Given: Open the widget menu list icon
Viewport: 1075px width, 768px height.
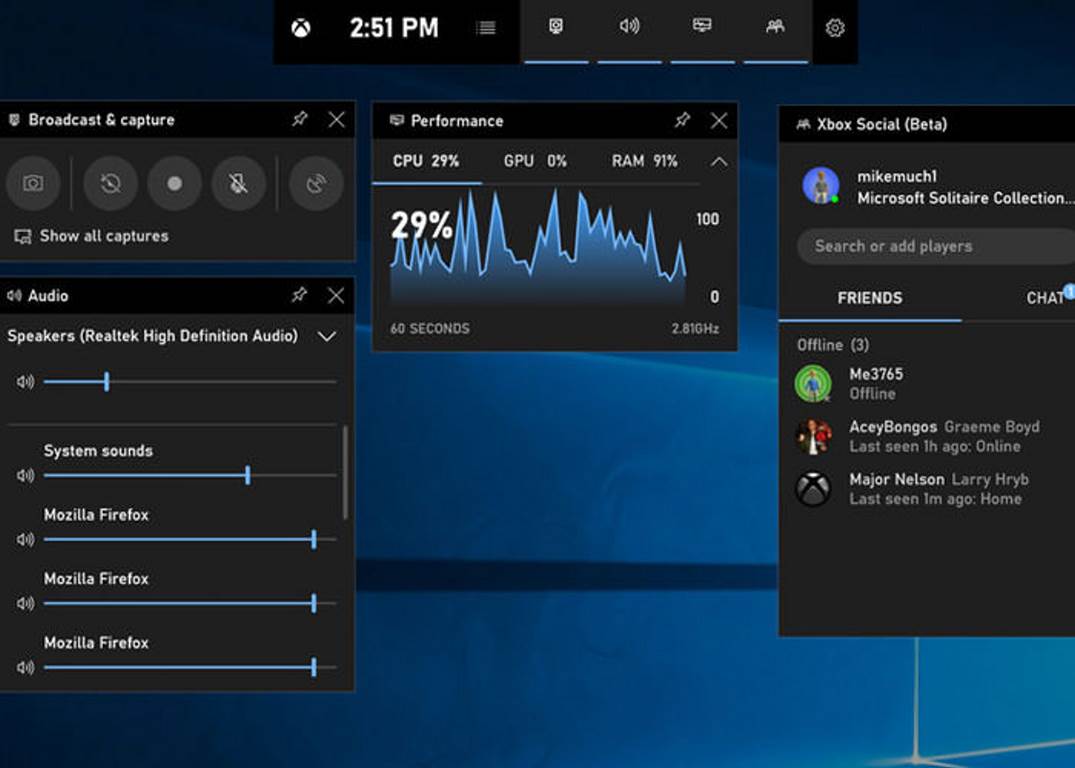Looking at the screenshot, I should [x=486, y=29].
